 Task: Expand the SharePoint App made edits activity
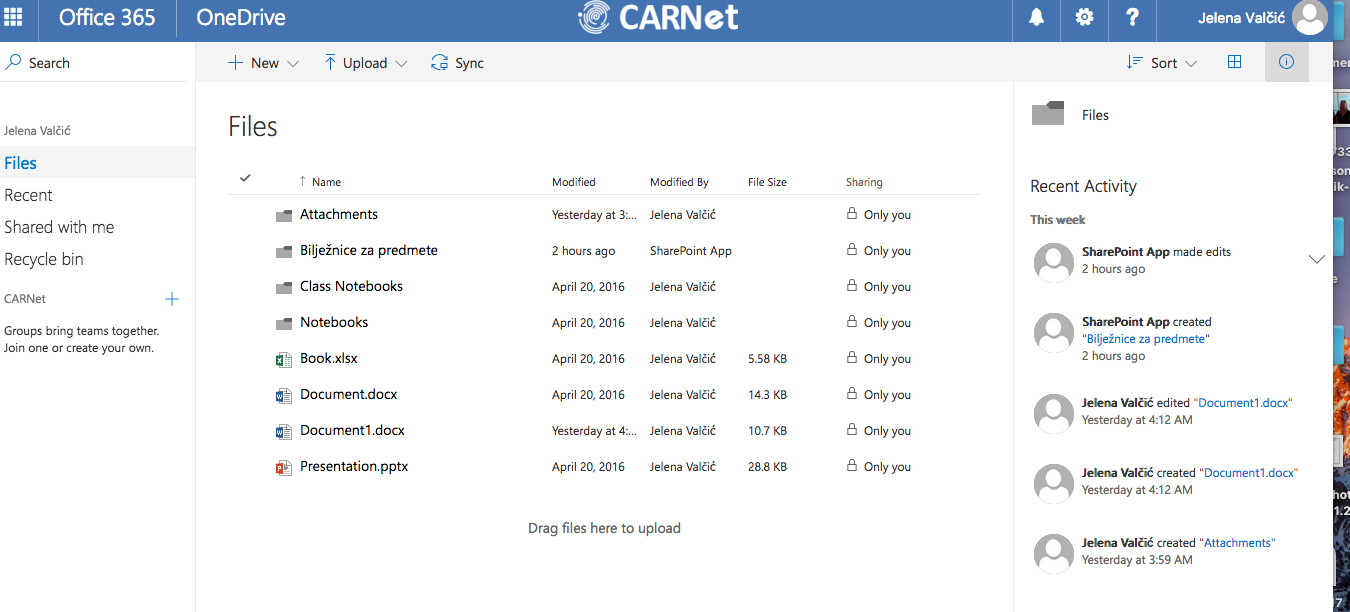click(x=1316, y=260)
